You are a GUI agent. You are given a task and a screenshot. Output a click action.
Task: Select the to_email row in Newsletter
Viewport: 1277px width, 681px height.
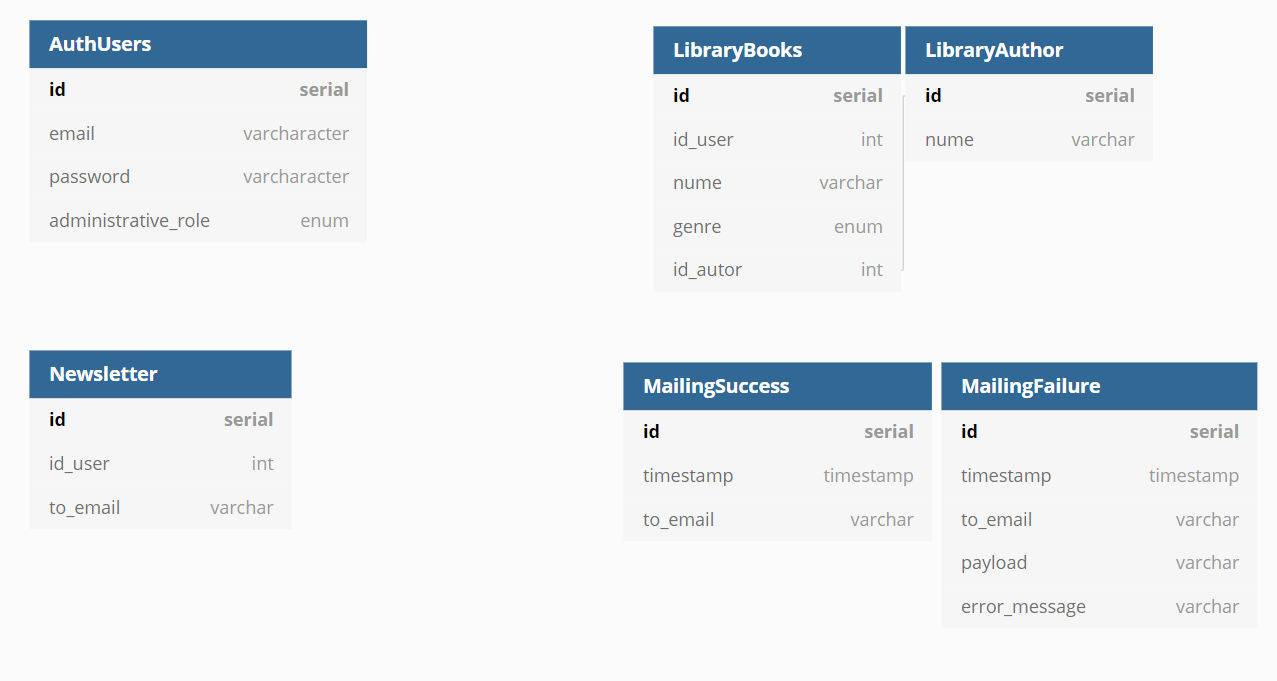pyautogui.click(x=160, y=507)
